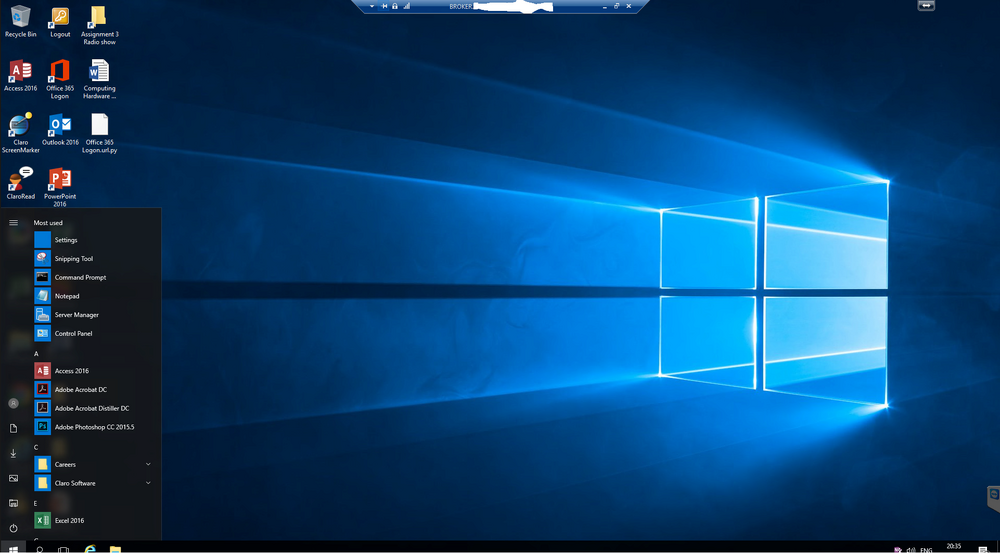This screenshot has height=553, width=1000.
Task: Select Assignment 3 Radio show folder
Action: click(99, 25)
